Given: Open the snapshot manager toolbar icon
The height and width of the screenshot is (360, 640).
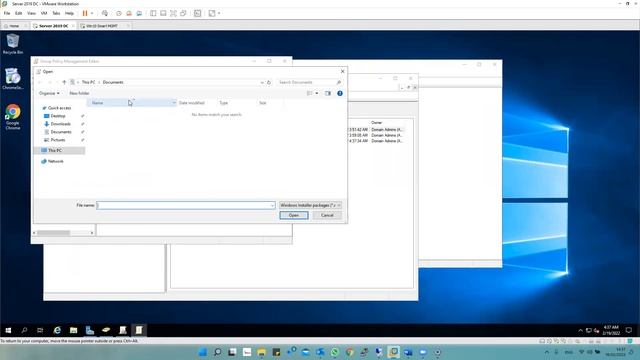Looking at the screenshot, I should [139, 13].
